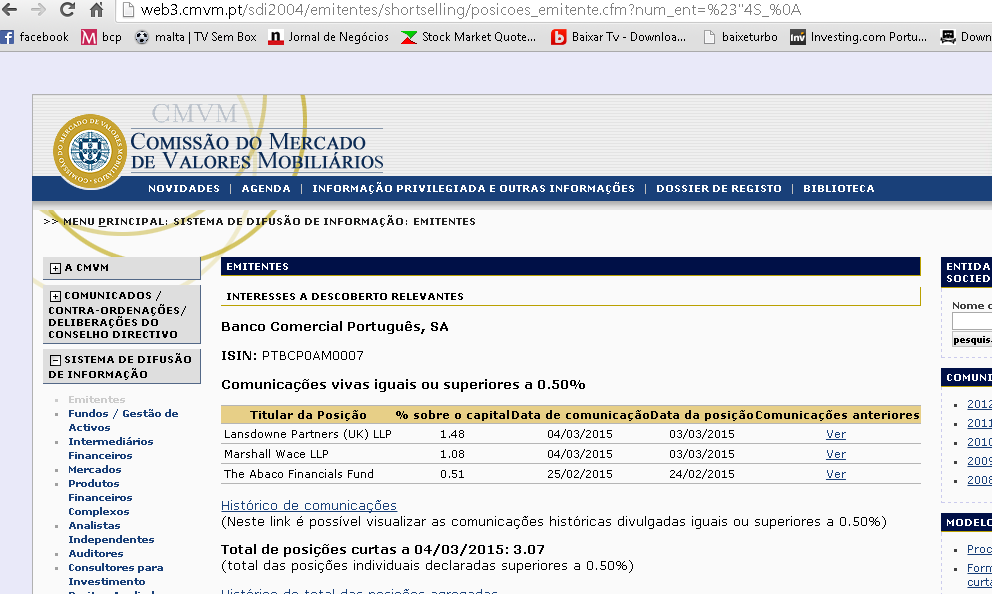This screenshot has height=594, width=992.
Task: Open the facebook bookmark
Action: click(35, 37)
